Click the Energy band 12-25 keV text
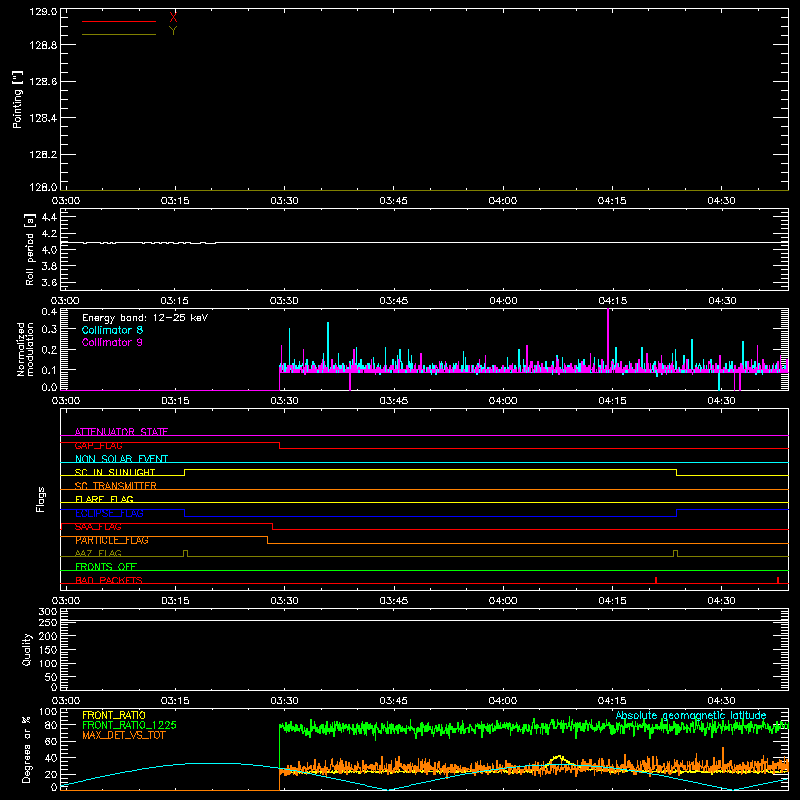 (x=145, y=318)
